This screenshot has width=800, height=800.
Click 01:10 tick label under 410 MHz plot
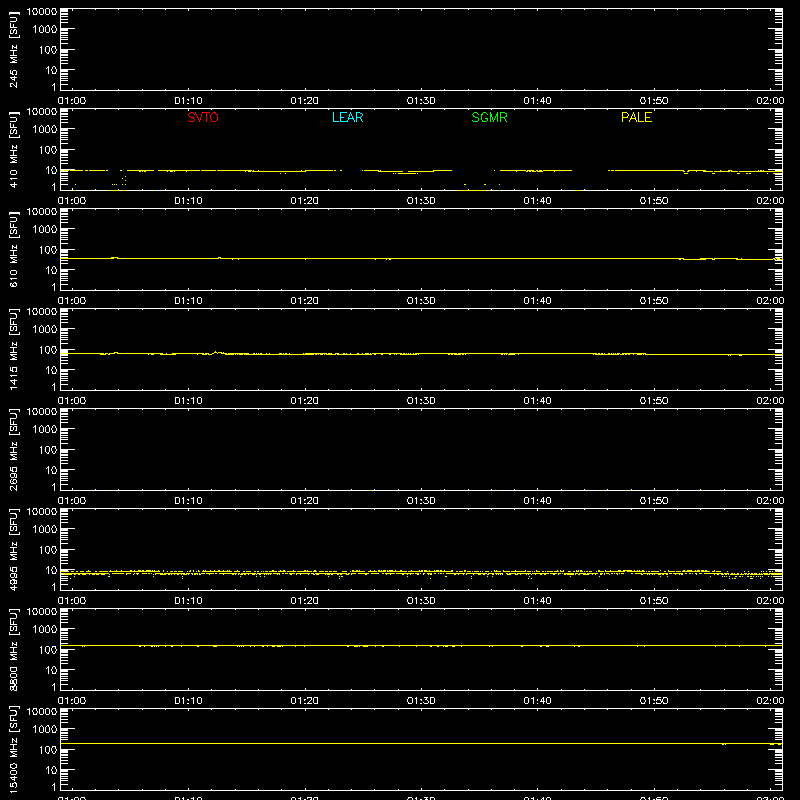tap(188, 201)
